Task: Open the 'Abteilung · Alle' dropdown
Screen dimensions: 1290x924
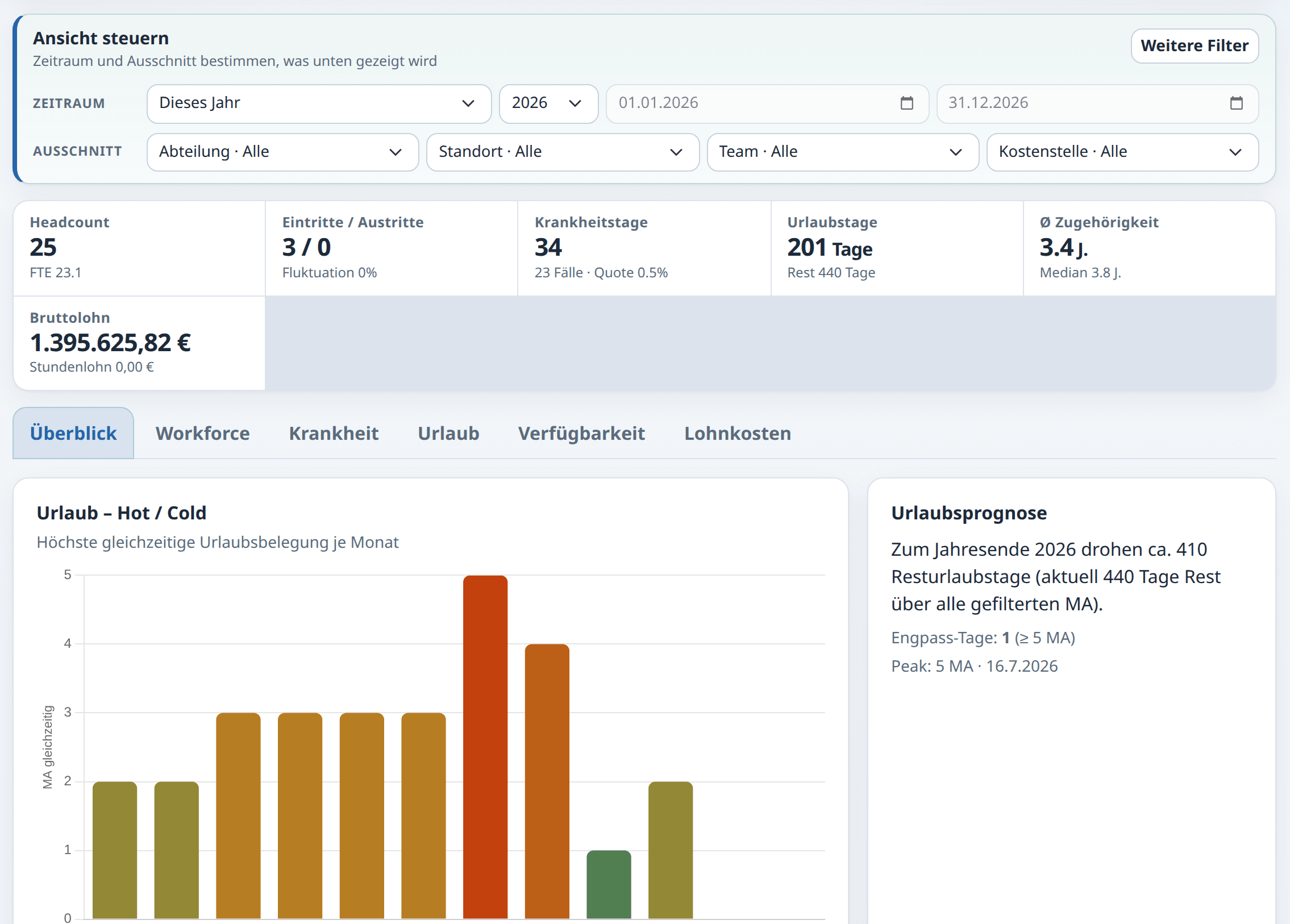Action: click(x=282, y=152)
